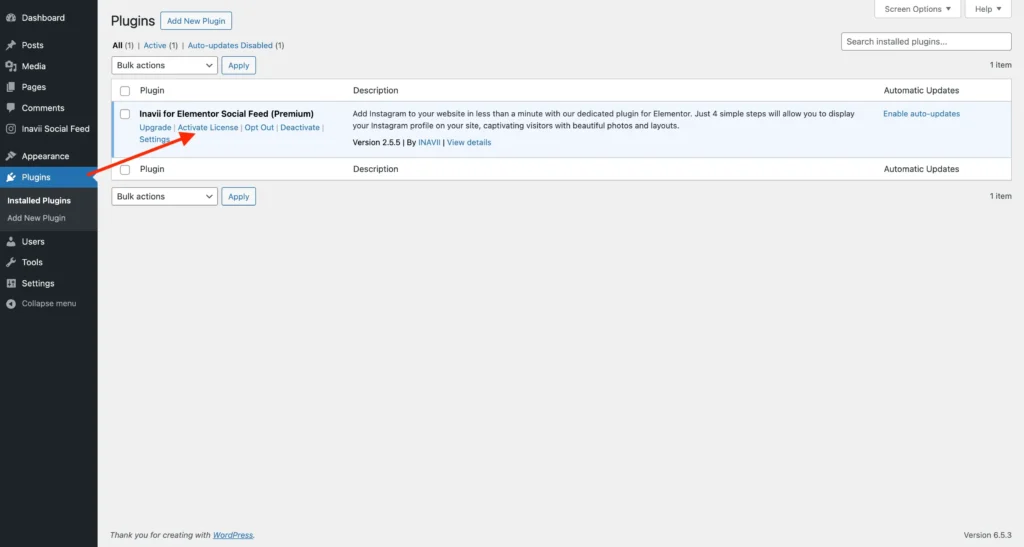The image size is (1024, 547).
Task: Click the Plugins page heading
Action: click(x=133, y=21)
